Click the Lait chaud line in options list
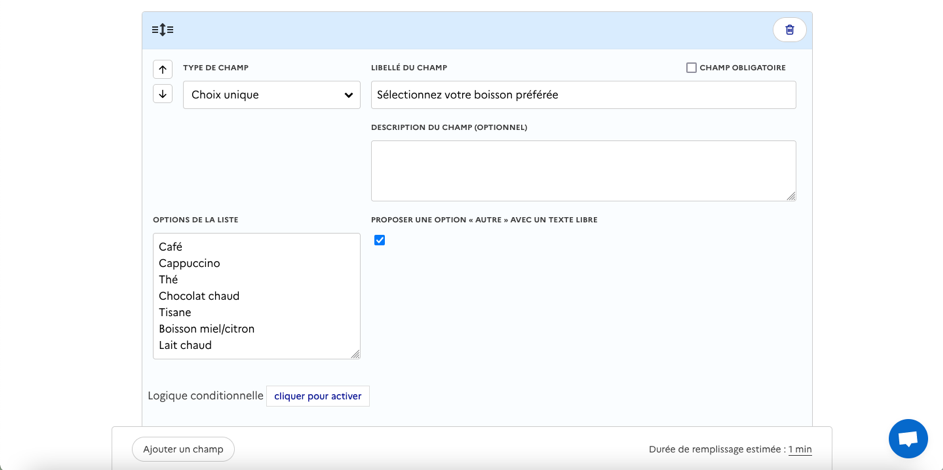The height and width of the screenshot is (470, 943). [185, 345]
